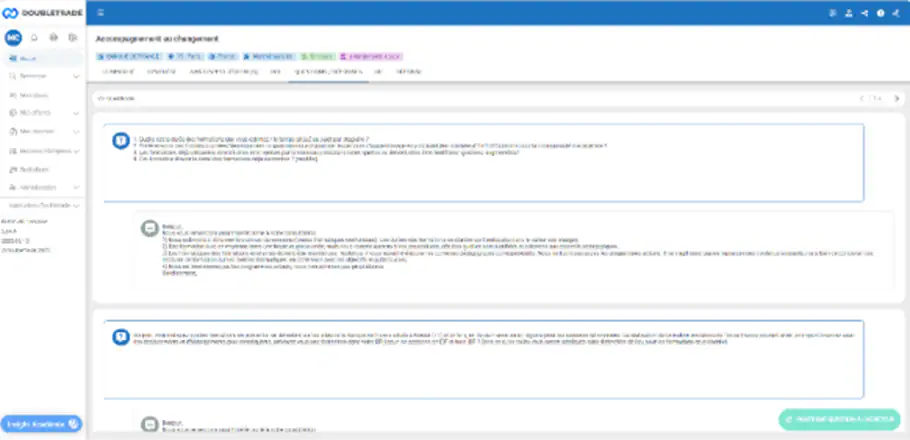Switch to the first tab under the title
Image resolution: width=910 pixels, height=440 pixels.
(x=118, y=72)
